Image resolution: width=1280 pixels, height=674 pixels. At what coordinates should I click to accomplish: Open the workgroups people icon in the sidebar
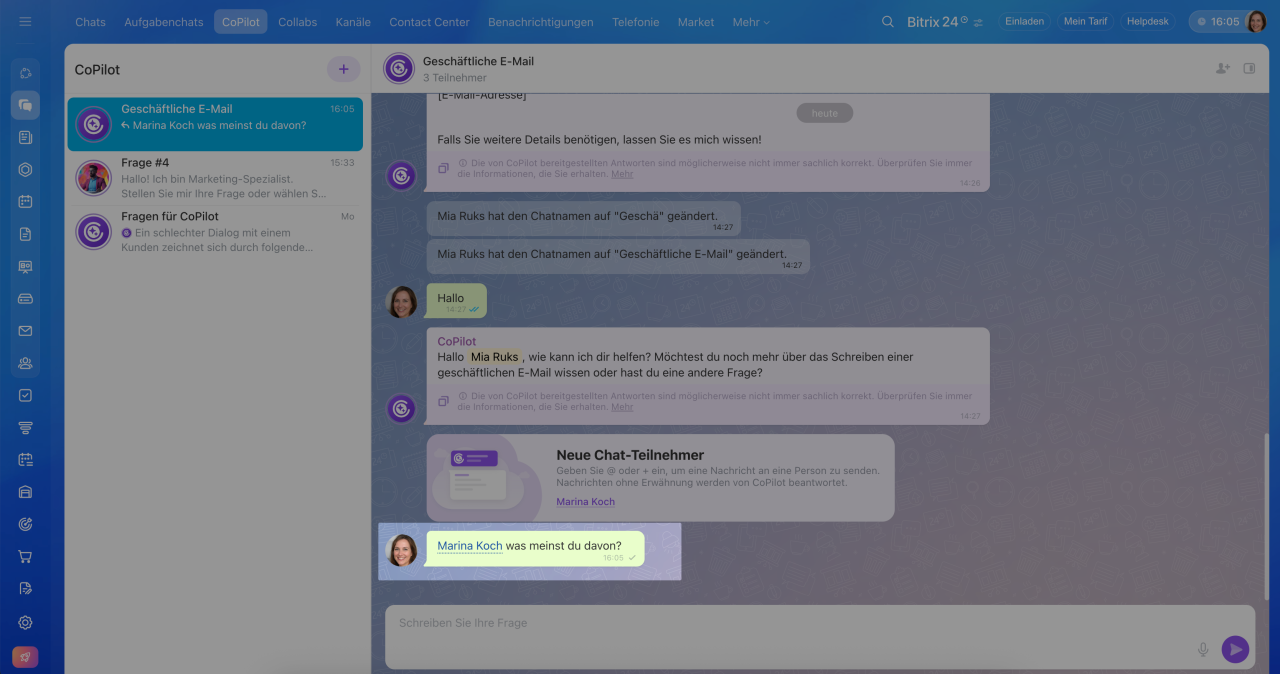(x=25, y=363)
